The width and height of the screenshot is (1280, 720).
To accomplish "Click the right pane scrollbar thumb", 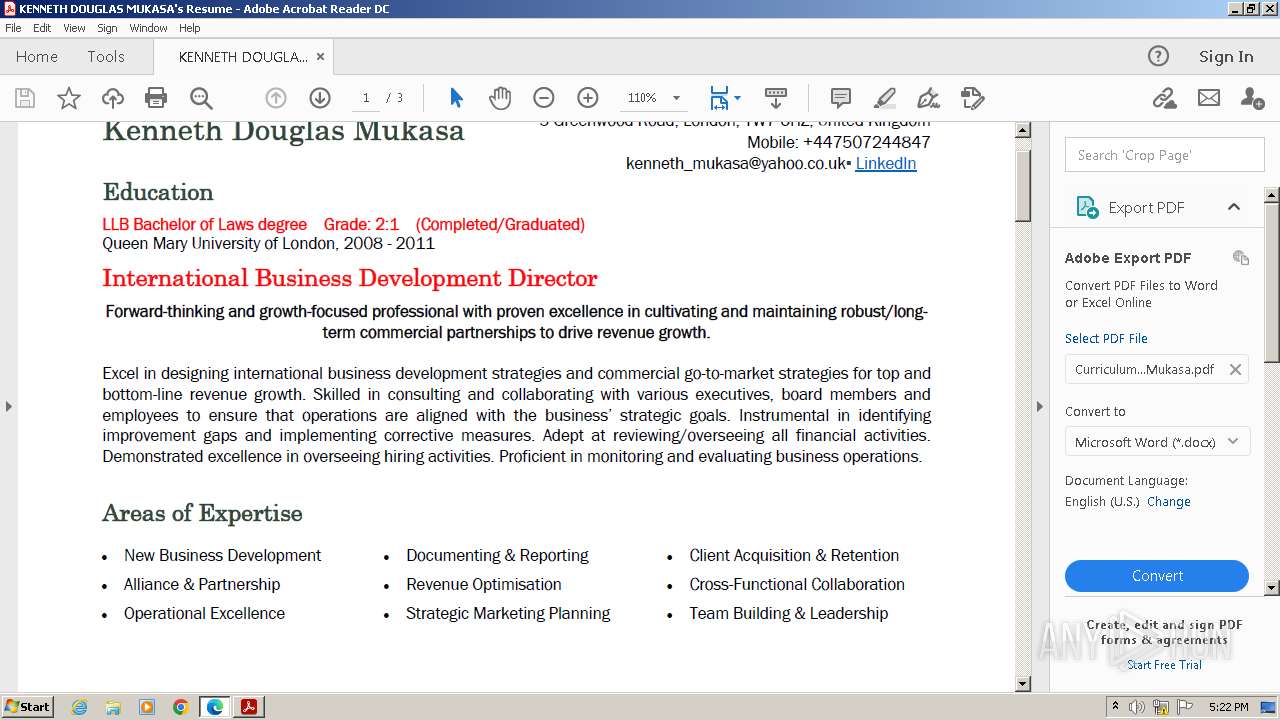I will click(x=1272, y=282).
